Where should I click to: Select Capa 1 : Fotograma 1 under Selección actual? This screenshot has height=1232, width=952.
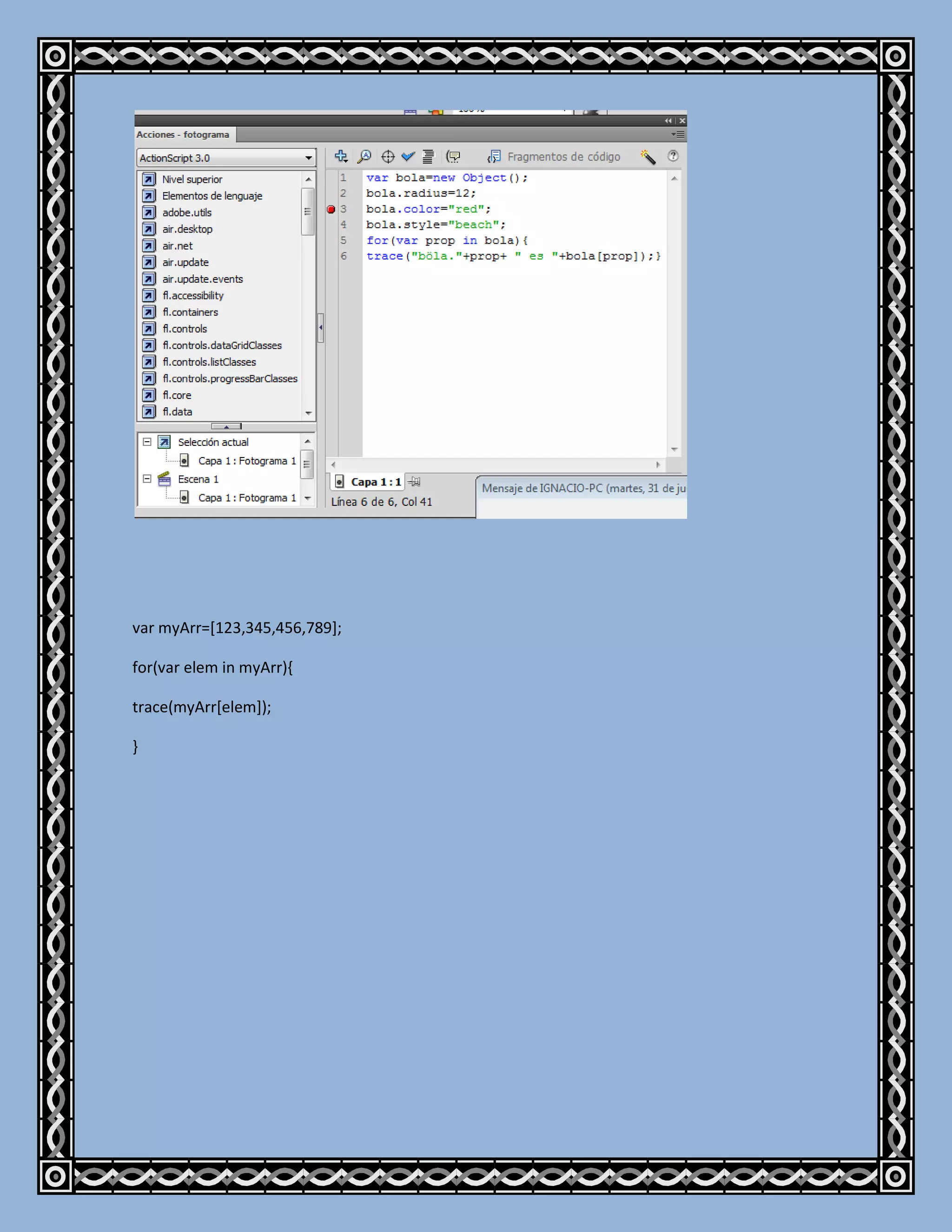click(x=247, y=461)
